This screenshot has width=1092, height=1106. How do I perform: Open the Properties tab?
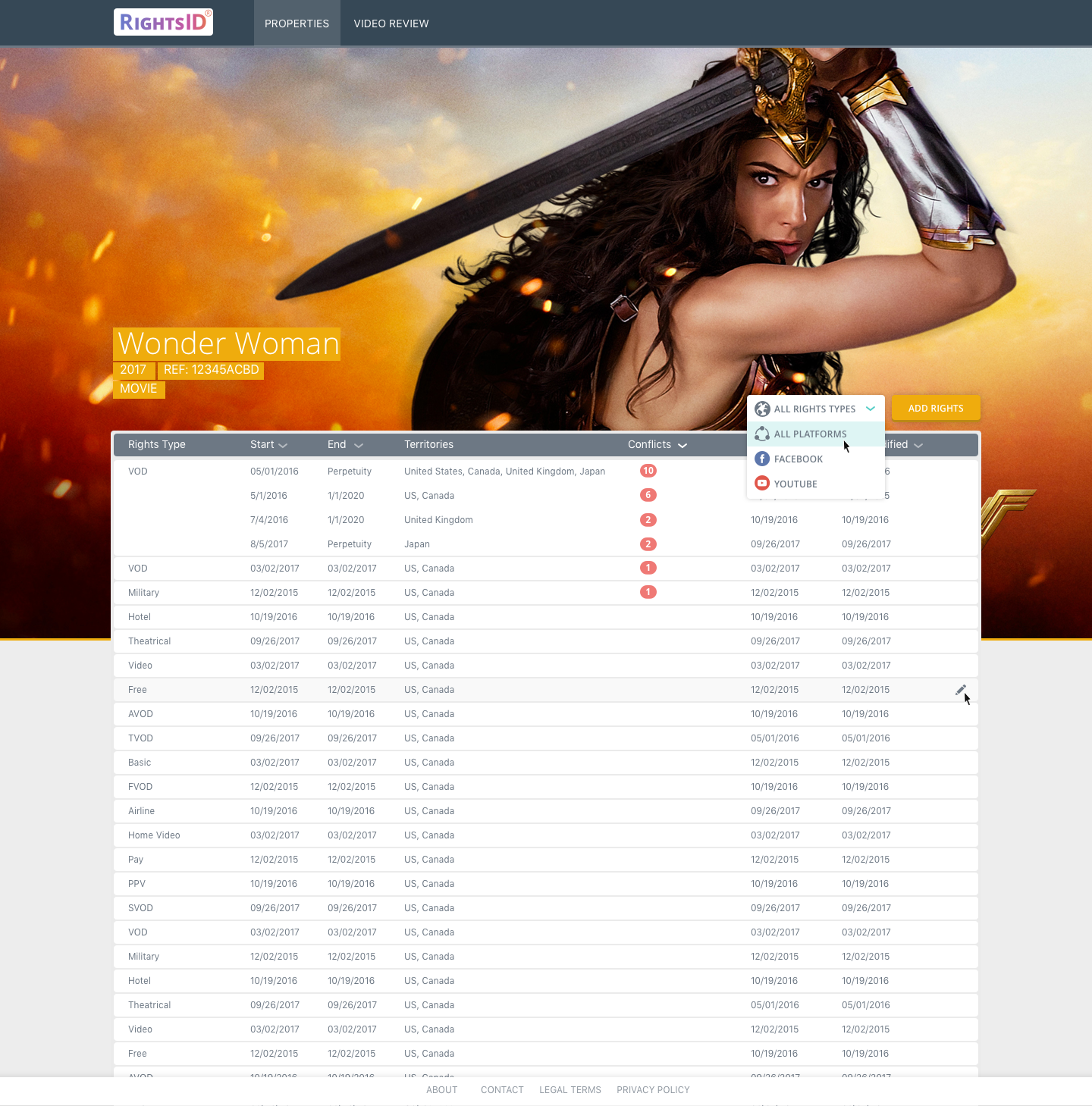(297, 23)
